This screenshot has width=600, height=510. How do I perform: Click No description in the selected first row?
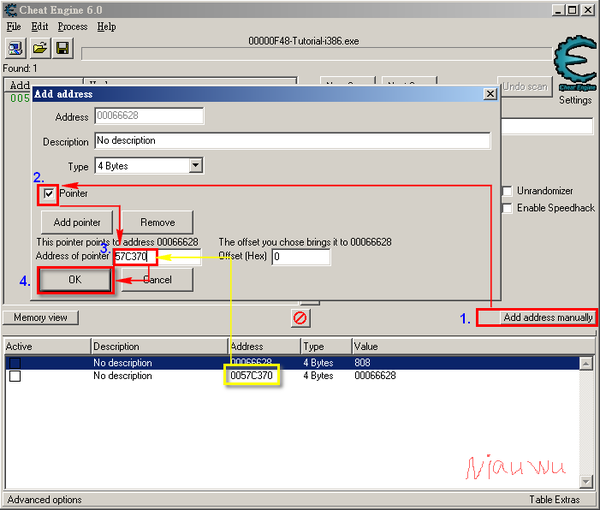(122, 363)
